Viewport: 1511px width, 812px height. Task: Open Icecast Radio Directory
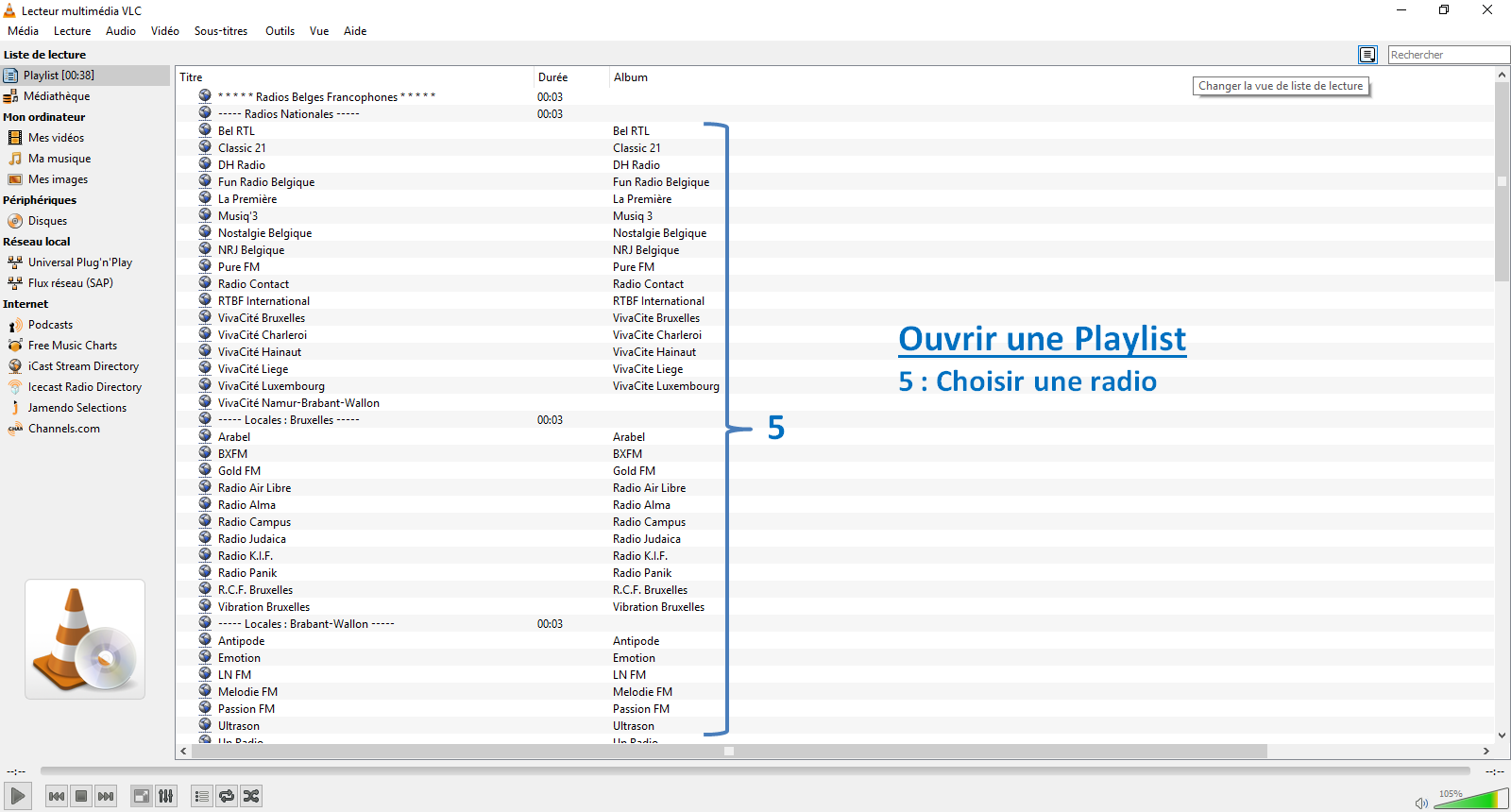(85, 387)
